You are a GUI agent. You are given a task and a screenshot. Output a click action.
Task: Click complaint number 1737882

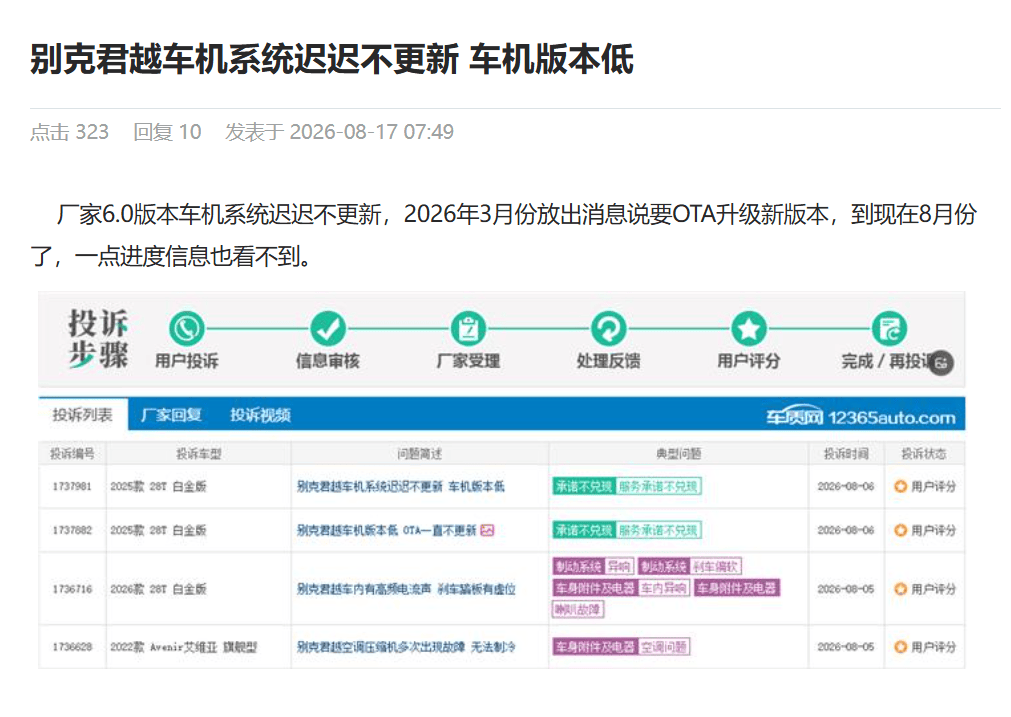click(72, 530)
